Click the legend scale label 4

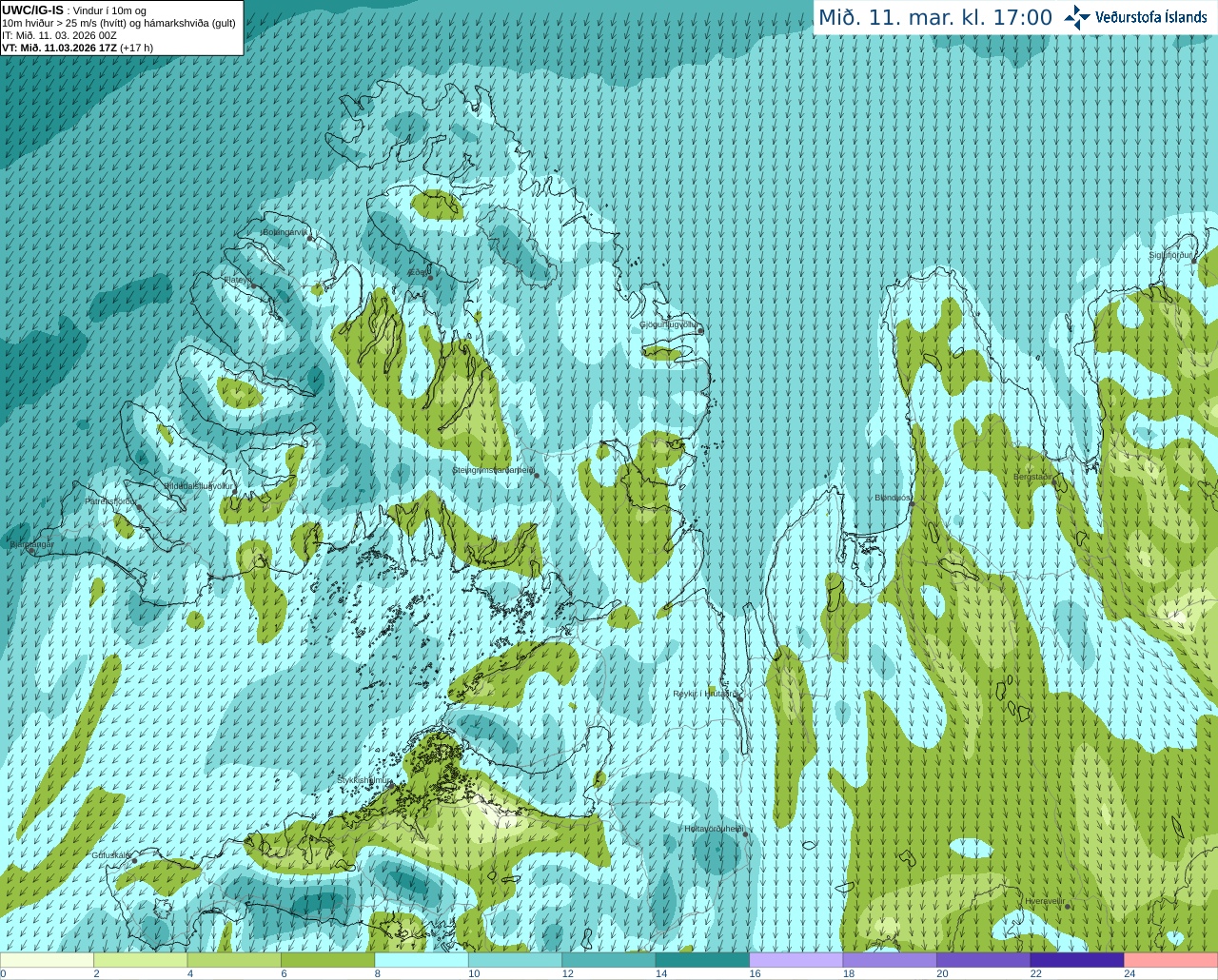click(x=190, y=973)
